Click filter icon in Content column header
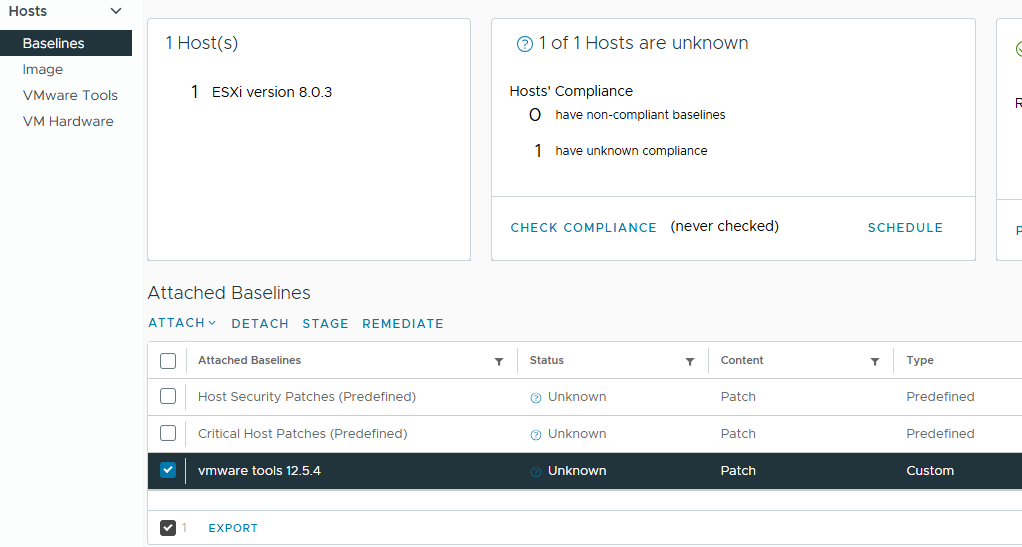Viewport: 1022px width, 547px height. point(875,361)
